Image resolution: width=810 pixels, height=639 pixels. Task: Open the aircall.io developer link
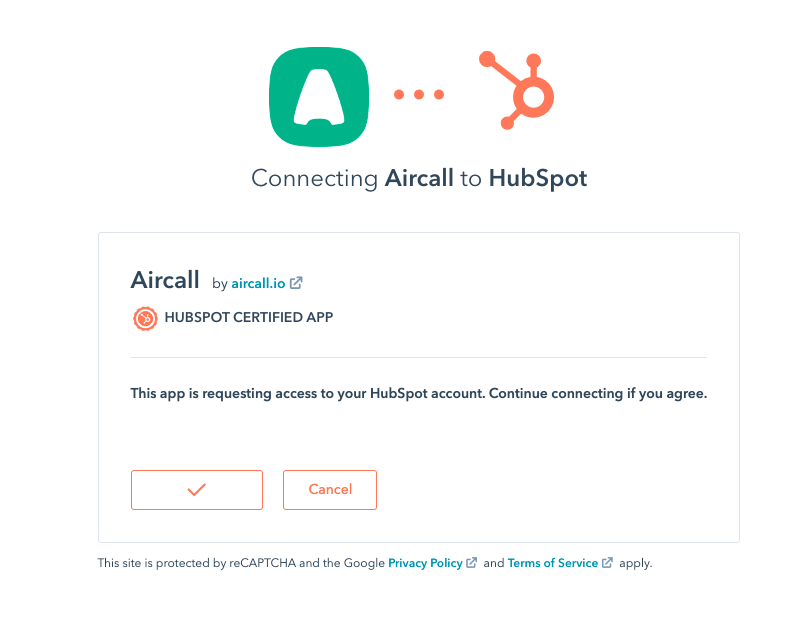(258, 283)
